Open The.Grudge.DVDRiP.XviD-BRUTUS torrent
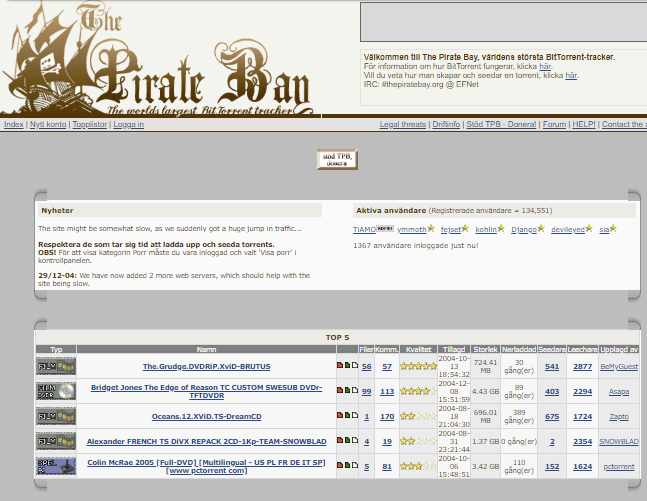The image size is (647, 501). (206, 366)
